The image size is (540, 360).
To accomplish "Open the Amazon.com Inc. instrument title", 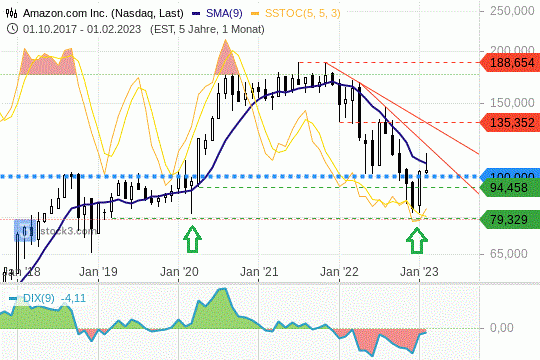I will [x=103, y=13].
